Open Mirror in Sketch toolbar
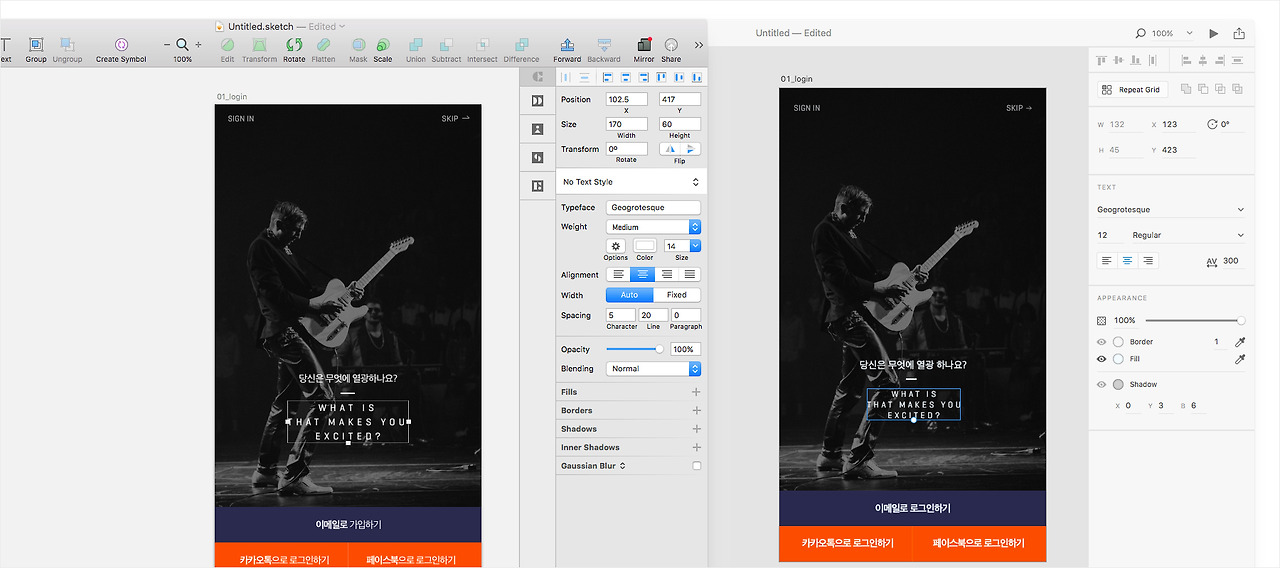This screenshot has height=568, width=1280. tap(644, 49)
